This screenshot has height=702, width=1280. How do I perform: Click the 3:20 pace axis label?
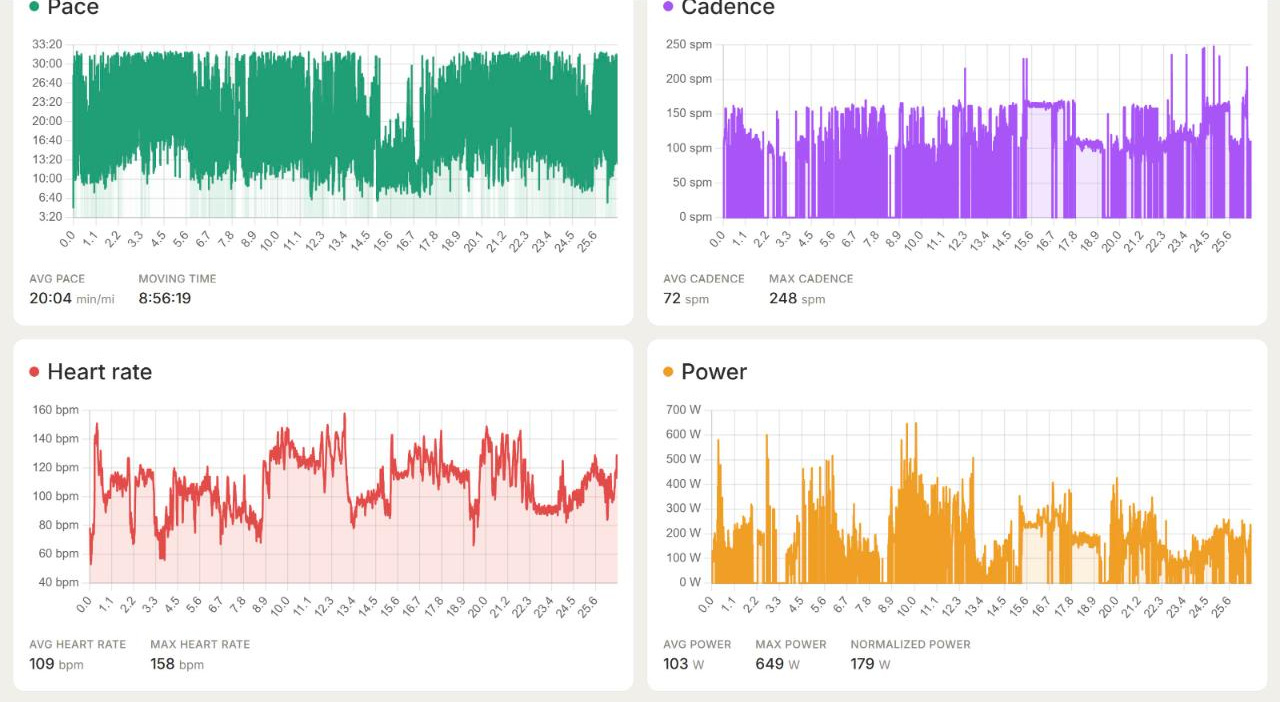pyautogui.click(x=50, y=216)
